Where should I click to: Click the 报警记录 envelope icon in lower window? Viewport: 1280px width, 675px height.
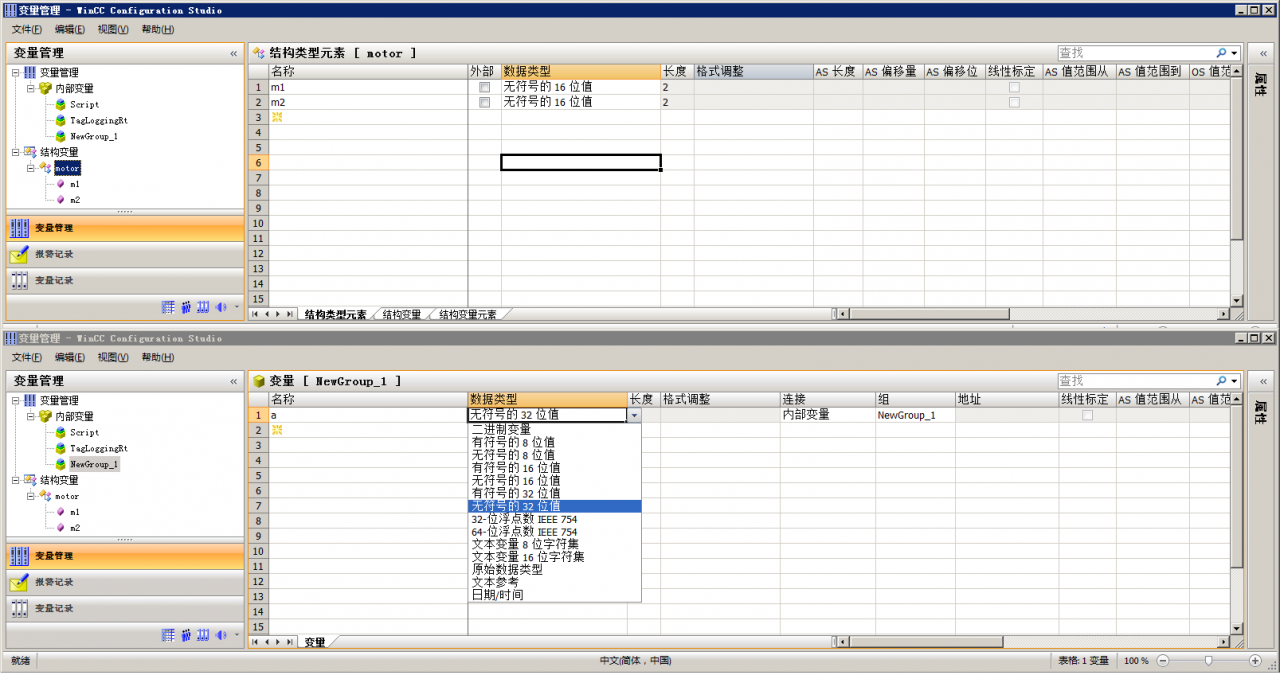pyautogui.click(x=19, y=582)
